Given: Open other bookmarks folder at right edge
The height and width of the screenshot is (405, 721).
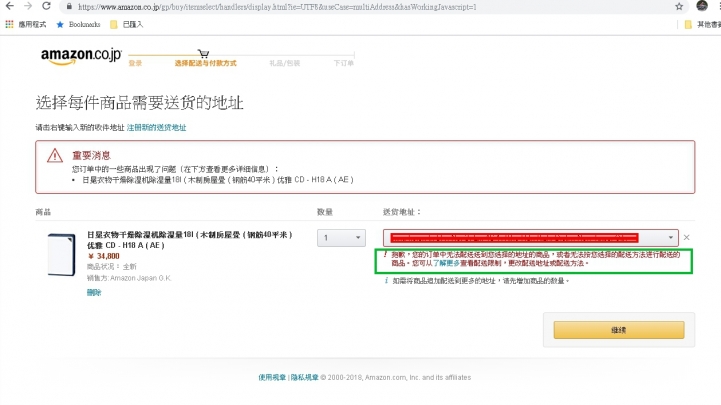Looking at the screenshot, I should pos(703,24).
